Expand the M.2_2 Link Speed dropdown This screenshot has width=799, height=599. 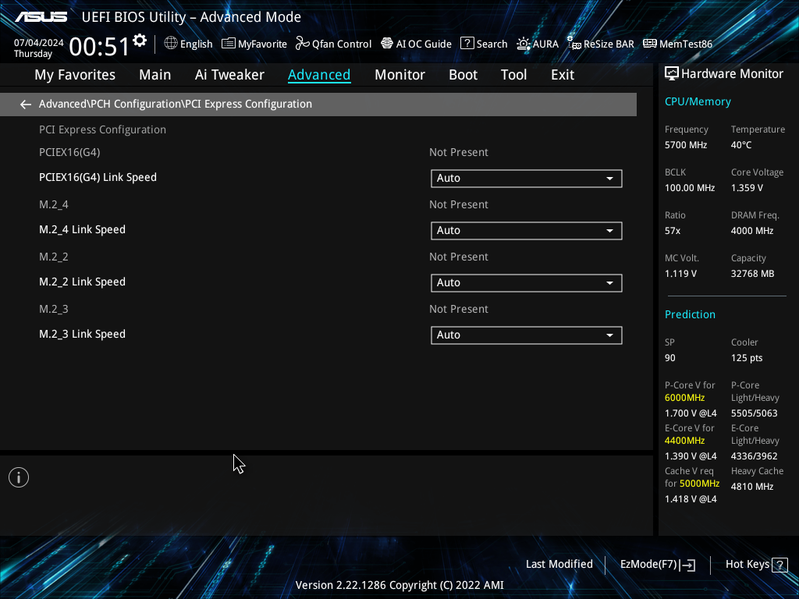pos(526,283)
